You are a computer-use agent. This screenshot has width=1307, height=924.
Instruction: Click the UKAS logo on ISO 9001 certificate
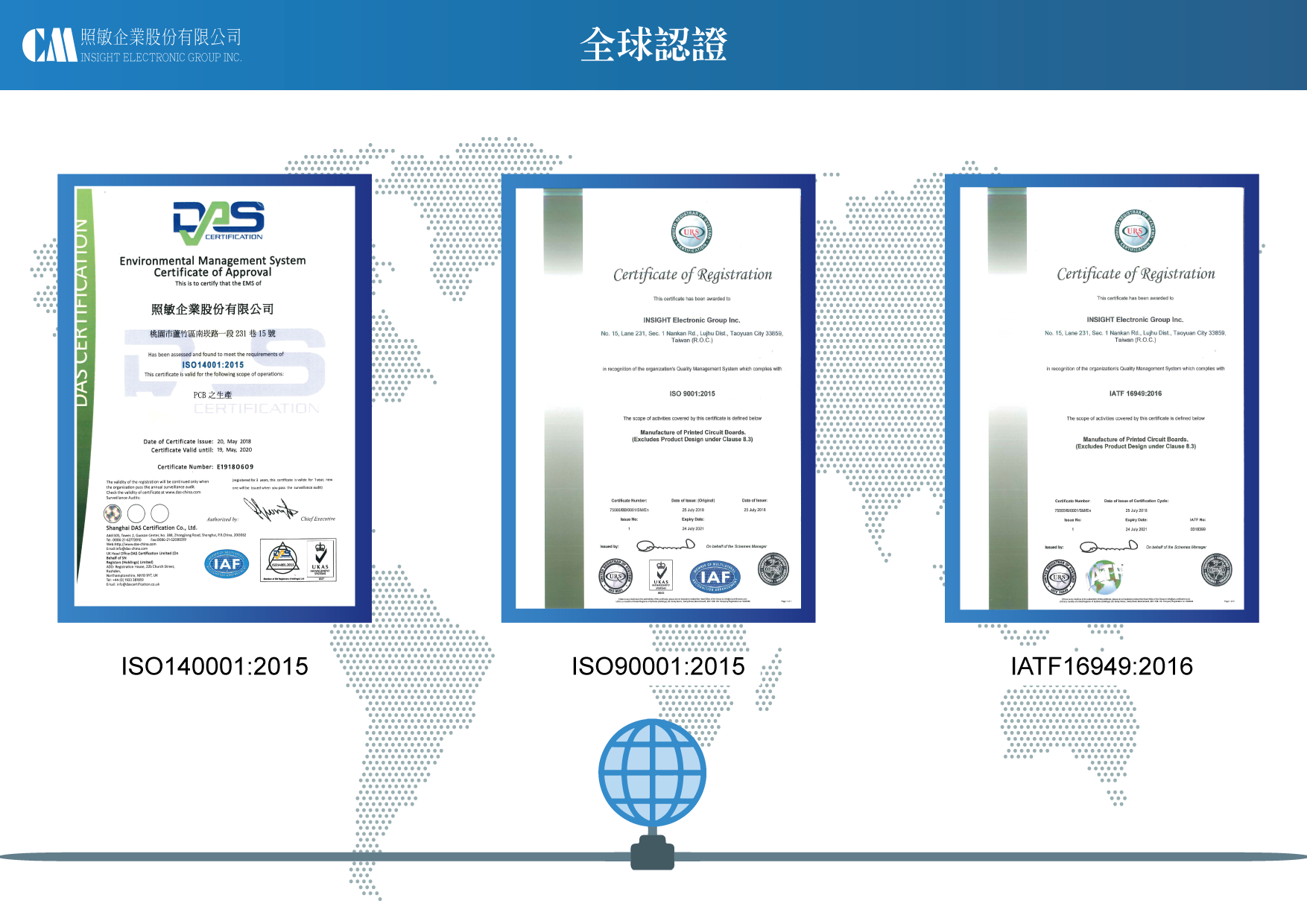[661, 577]
